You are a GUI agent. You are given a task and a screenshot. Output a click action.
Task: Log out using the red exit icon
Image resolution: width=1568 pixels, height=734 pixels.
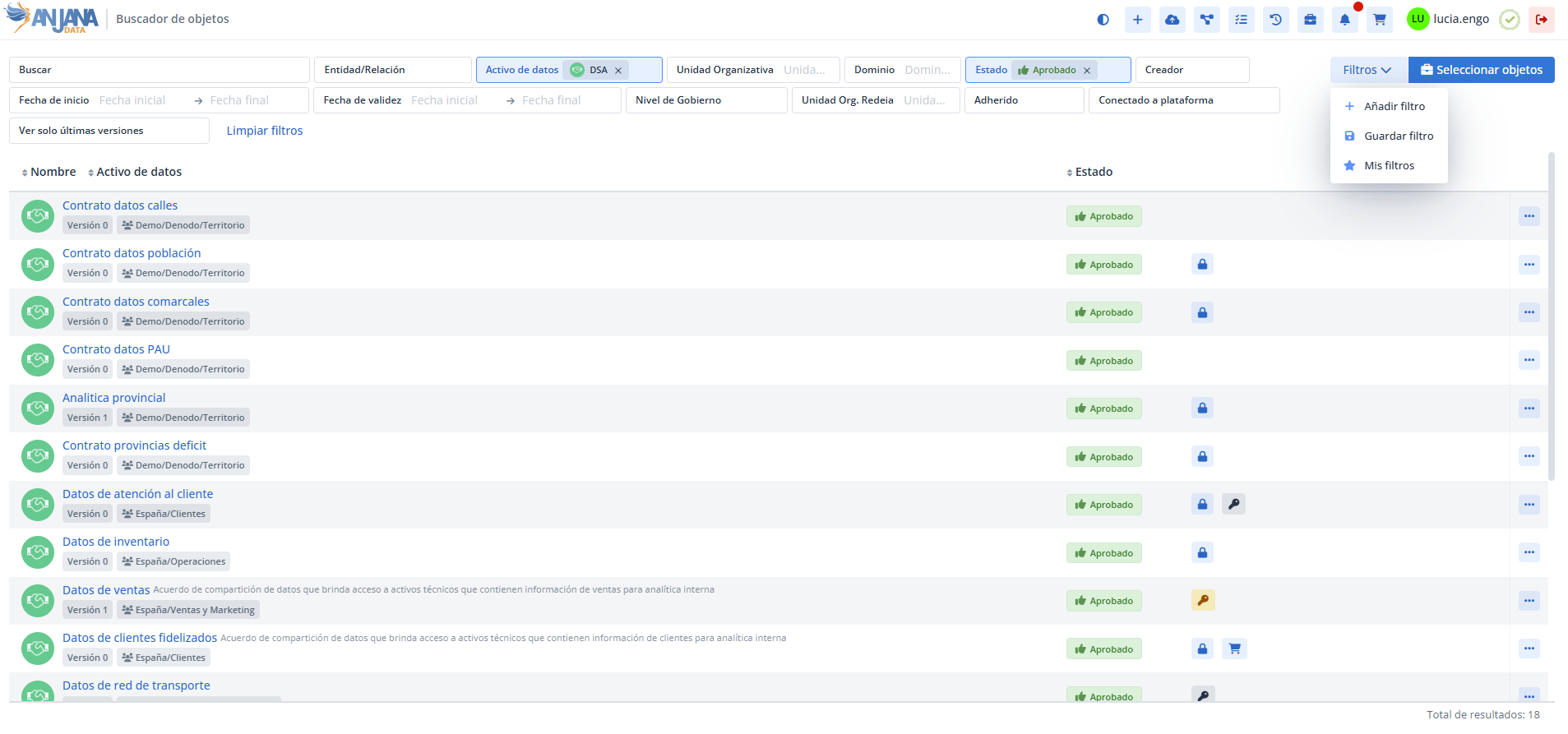coord(1541,20)
